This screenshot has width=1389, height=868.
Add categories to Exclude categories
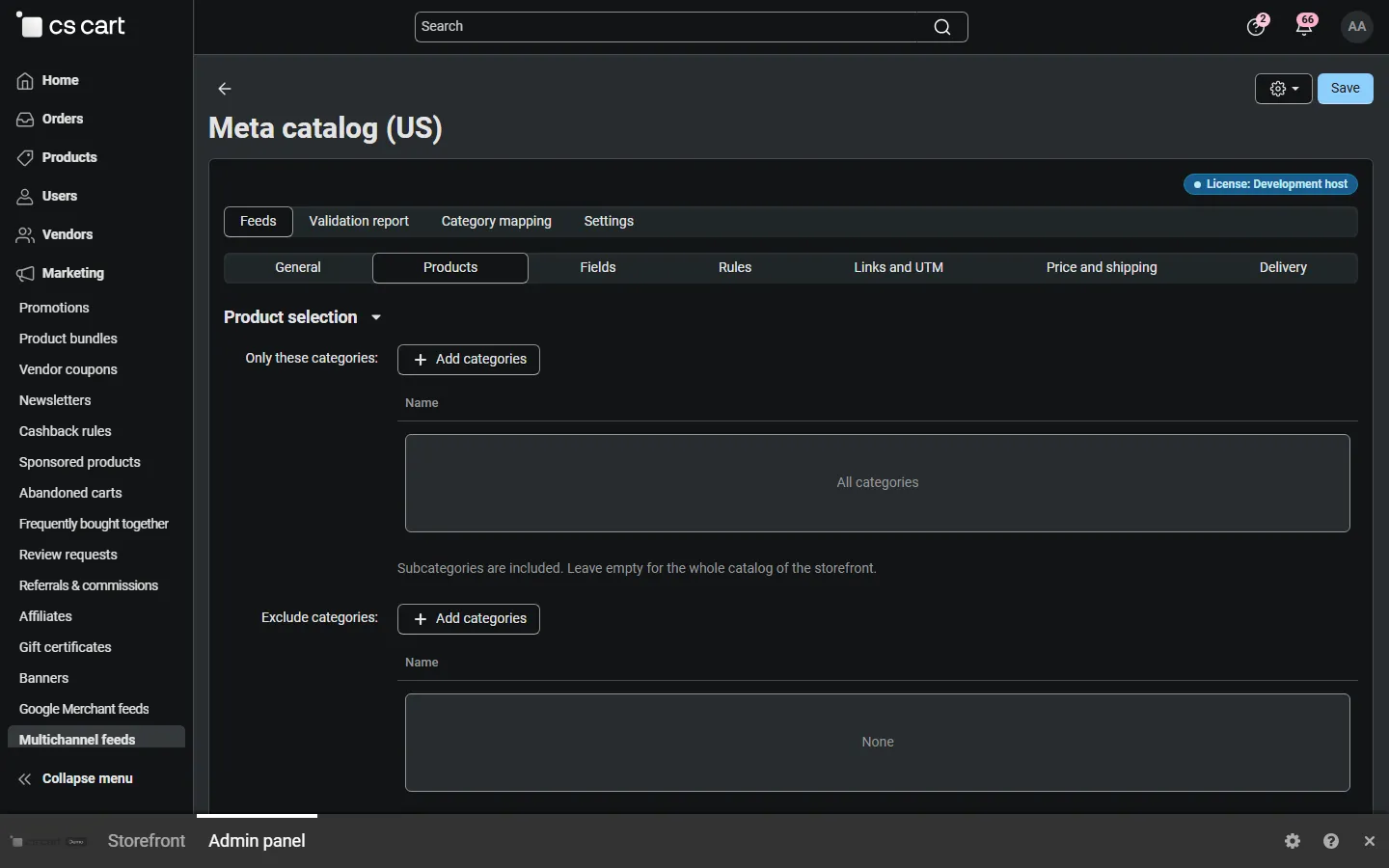click(469, 619)
